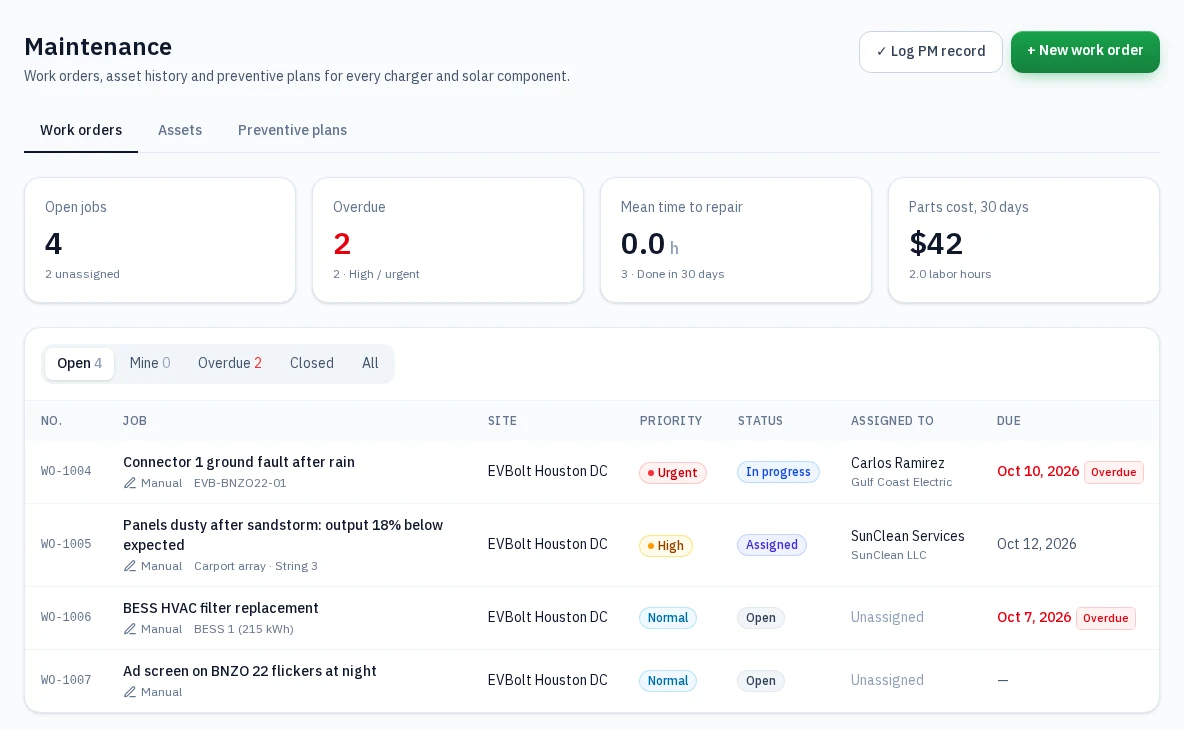Open job Ad screen on BNZO 22 flickers

click(x=249, y=671)
